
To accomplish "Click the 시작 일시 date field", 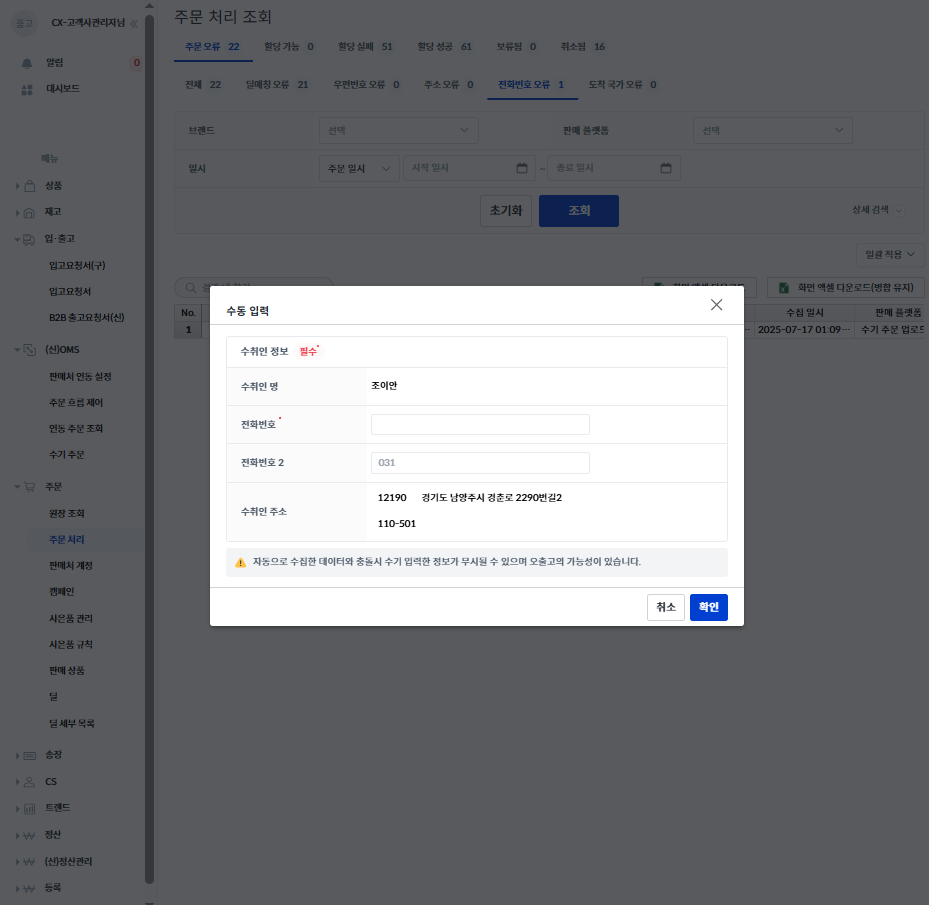I will (469, 168).
